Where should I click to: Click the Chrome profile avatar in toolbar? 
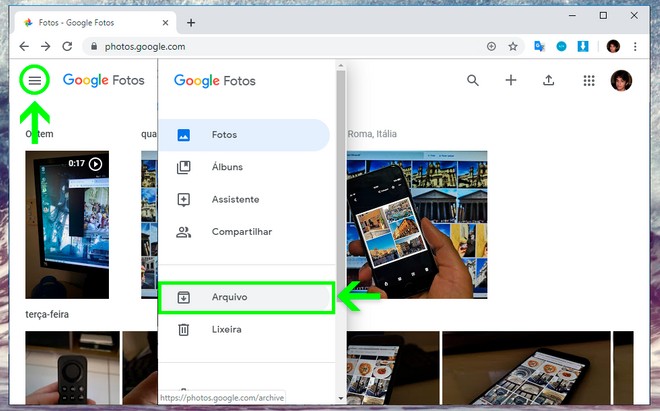click(613, 46)
